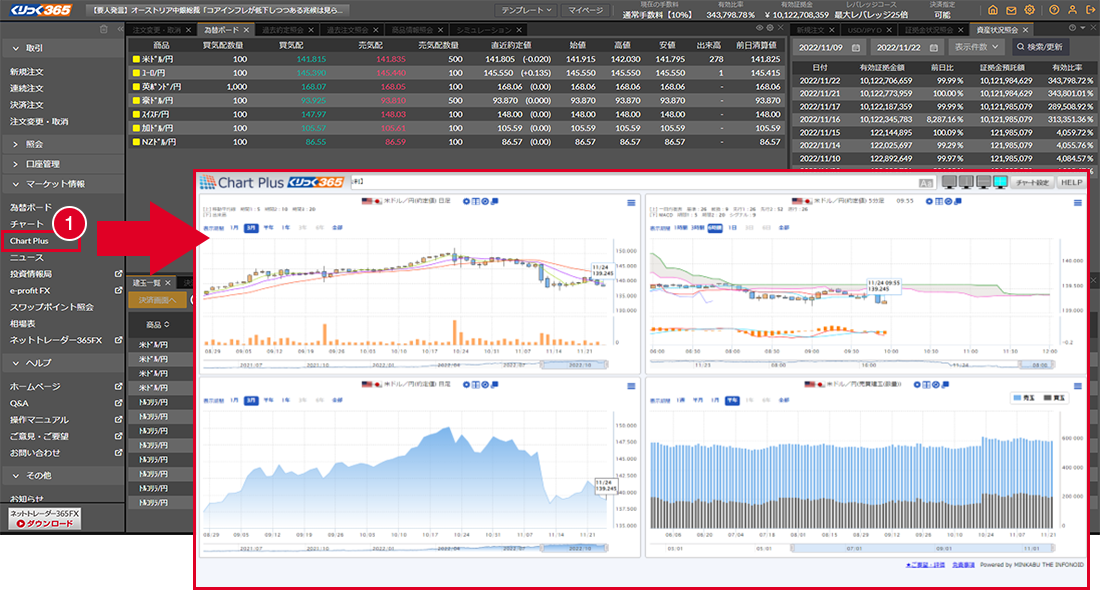The height and width of the screenshot is (600, 1100).
Task: Select the 3月 range on the daily candlestick chart
Action: (x=250, y=228)
